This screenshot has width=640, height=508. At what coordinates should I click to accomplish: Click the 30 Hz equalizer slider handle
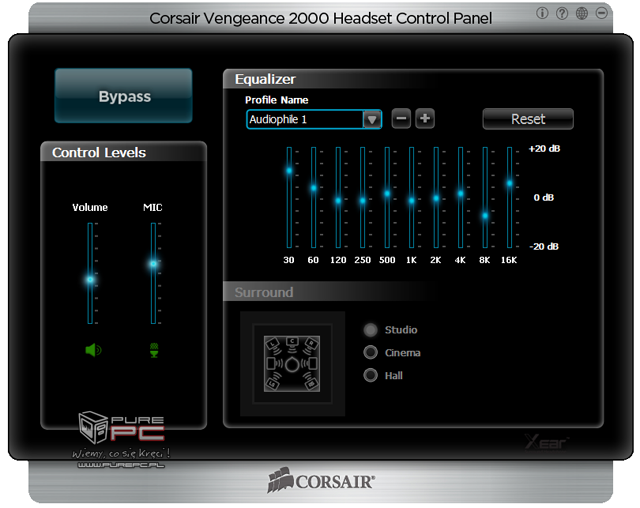[x=289, y=171]
